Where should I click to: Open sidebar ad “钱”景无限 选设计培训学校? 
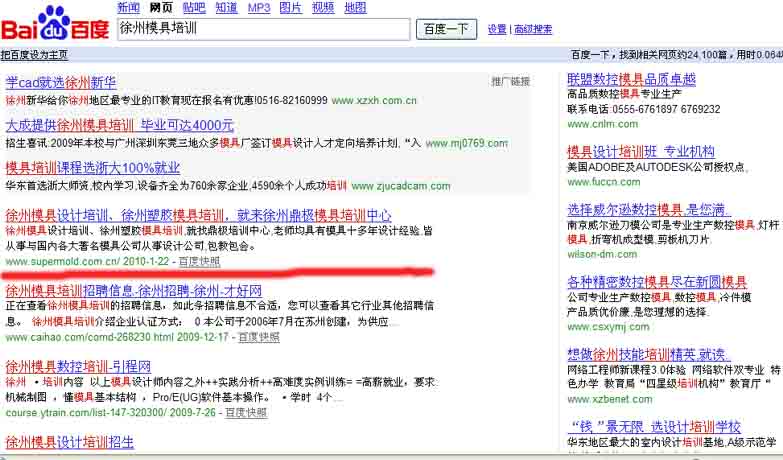(x=654, y=427)
